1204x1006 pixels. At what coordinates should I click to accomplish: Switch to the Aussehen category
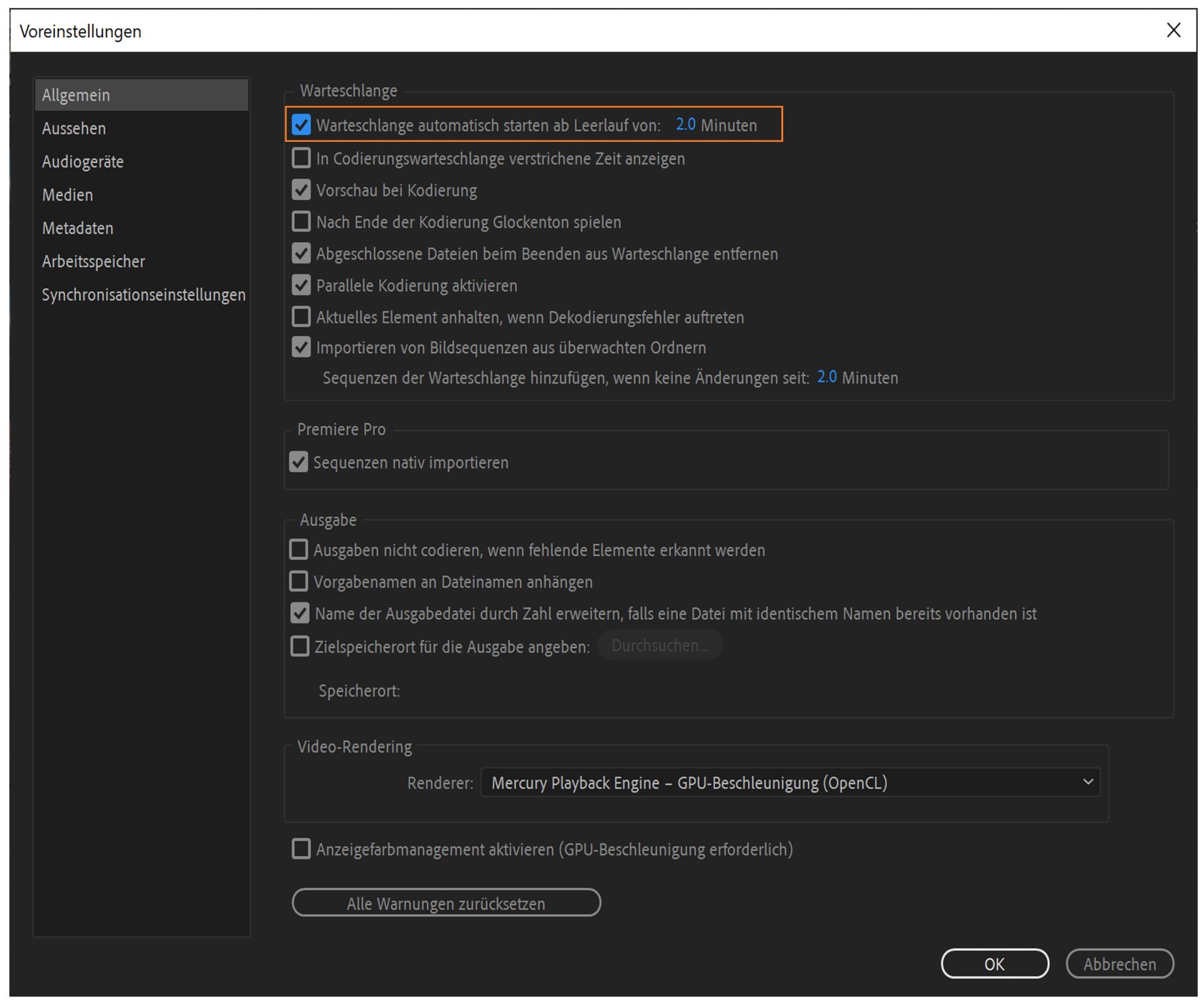click(74, 129)
